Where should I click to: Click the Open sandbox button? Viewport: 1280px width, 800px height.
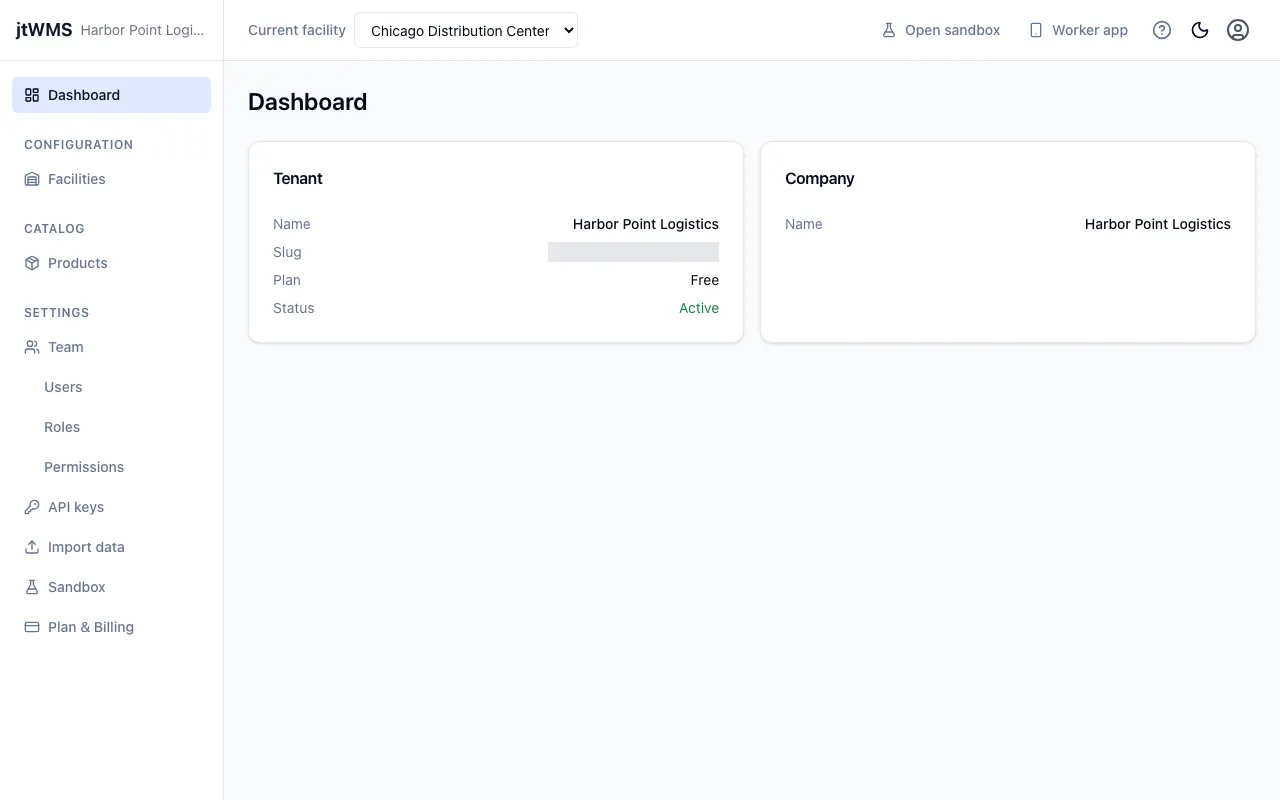coord(940,30)
